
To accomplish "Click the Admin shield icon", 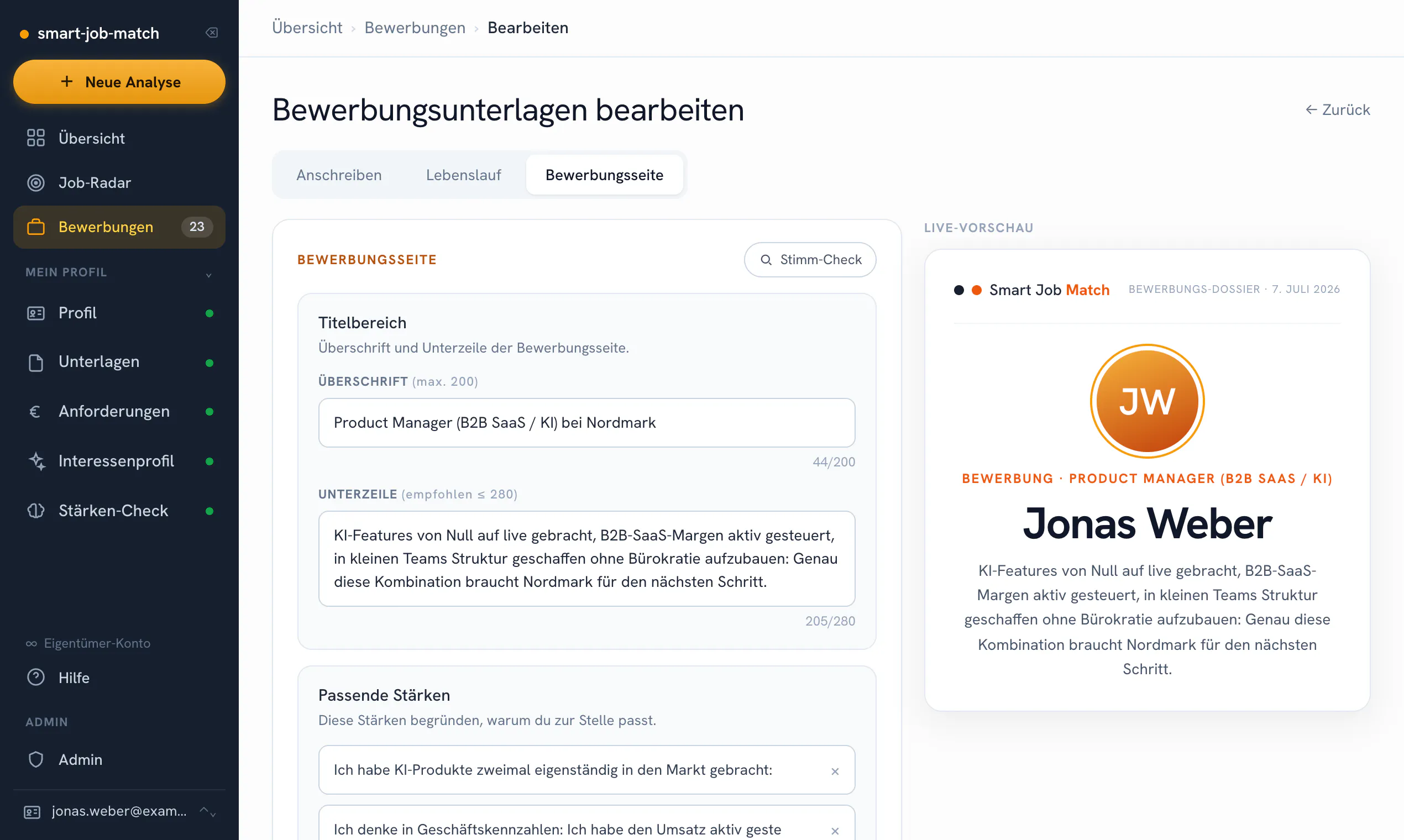I will click(36, 760).
